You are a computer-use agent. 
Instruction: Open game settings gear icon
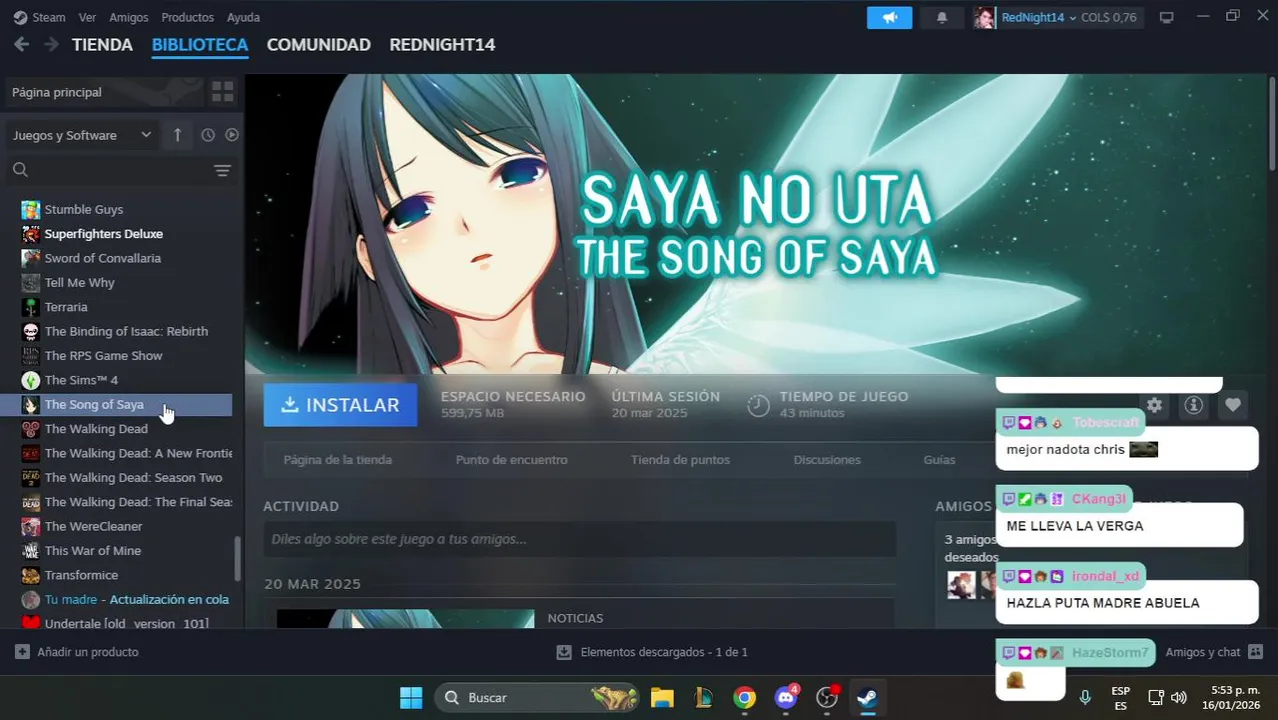(1154, 405)
